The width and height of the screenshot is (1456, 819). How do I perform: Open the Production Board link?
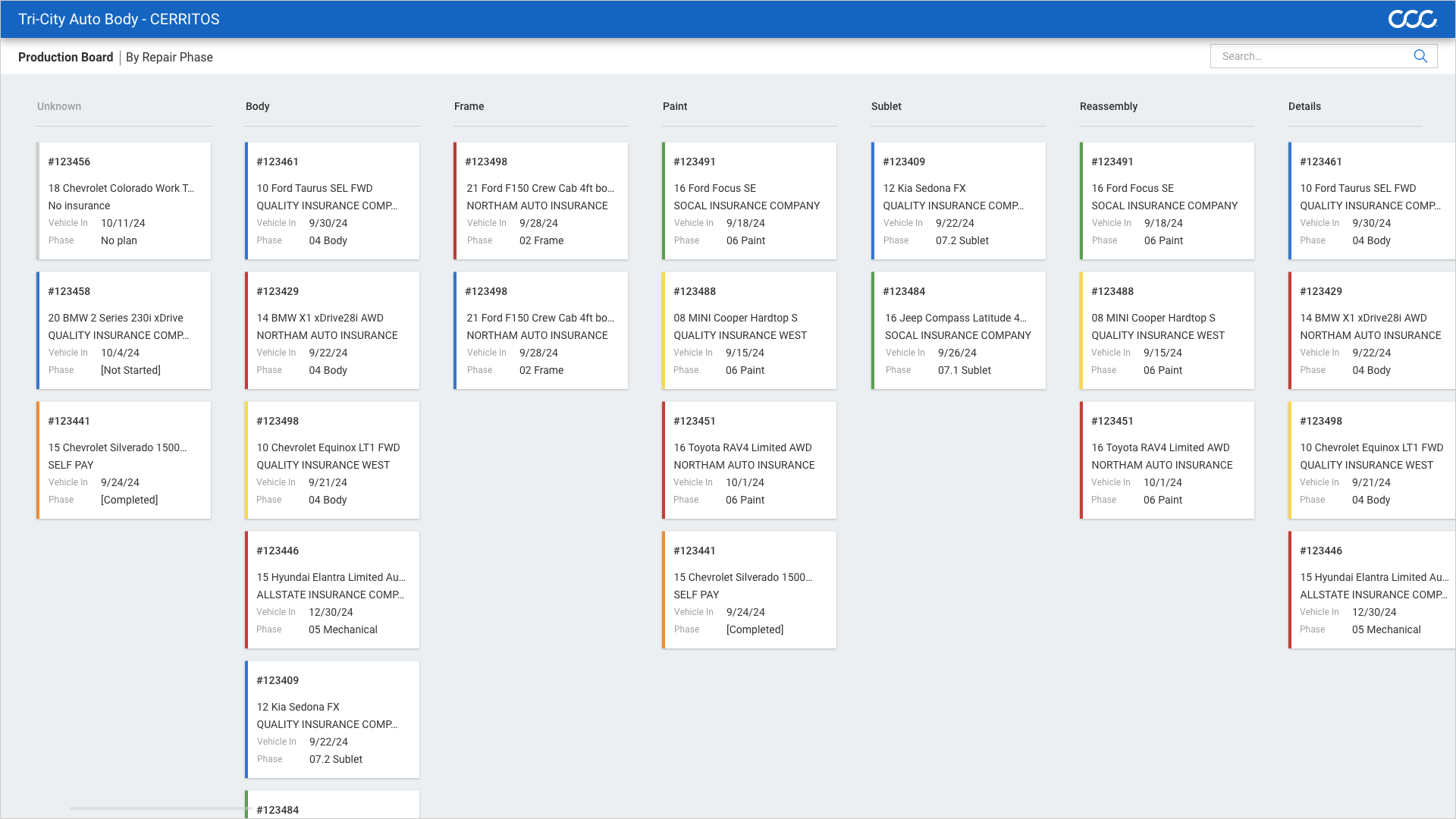(x=65, y=58)
